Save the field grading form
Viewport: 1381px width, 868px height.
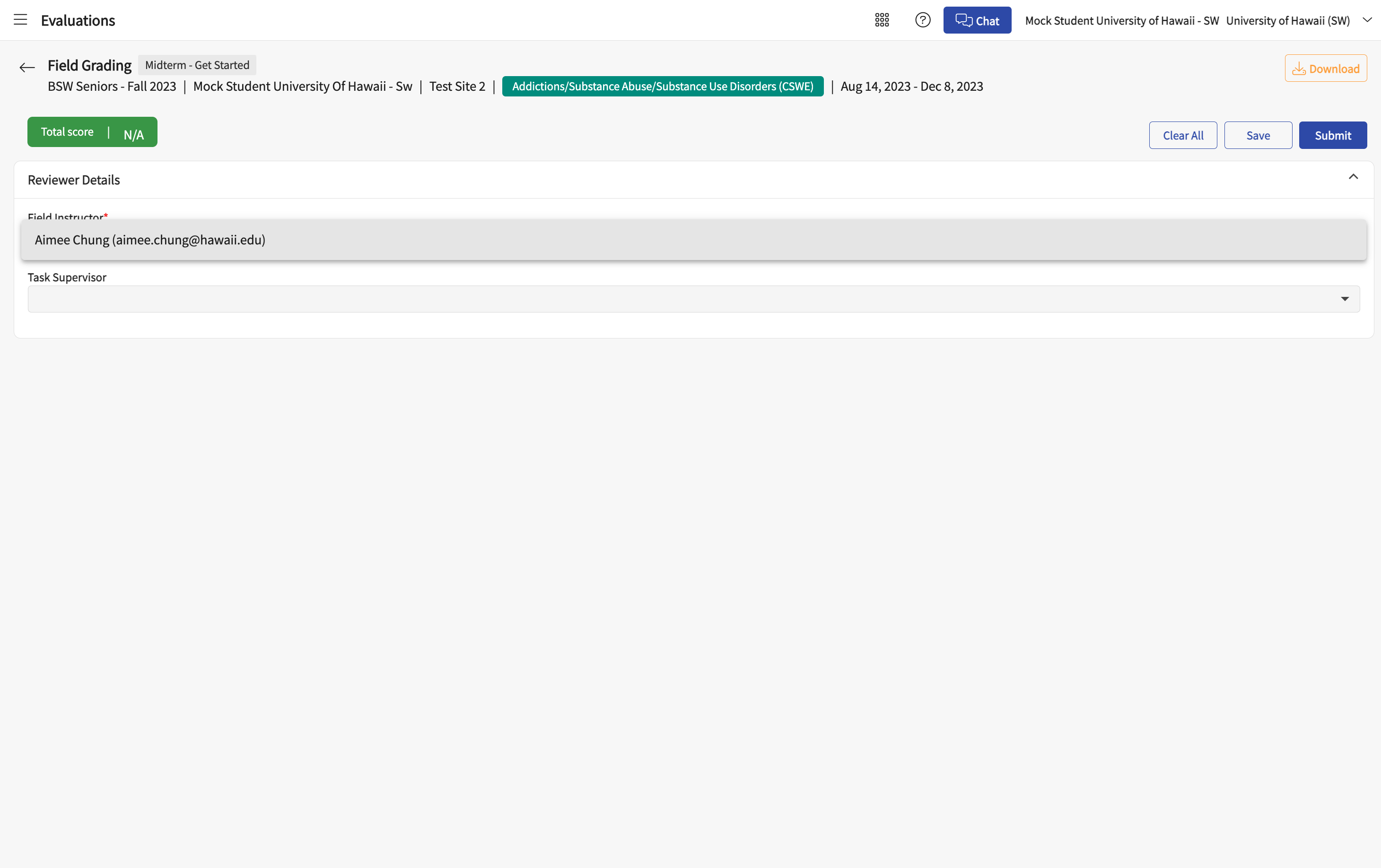coord(1258,135)
